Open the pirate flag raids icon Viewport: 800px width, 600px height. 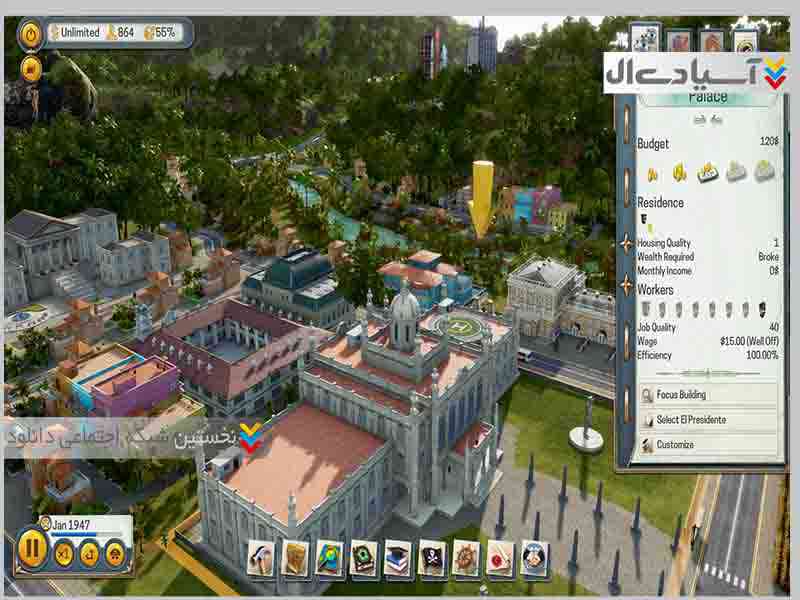[432, 557]
